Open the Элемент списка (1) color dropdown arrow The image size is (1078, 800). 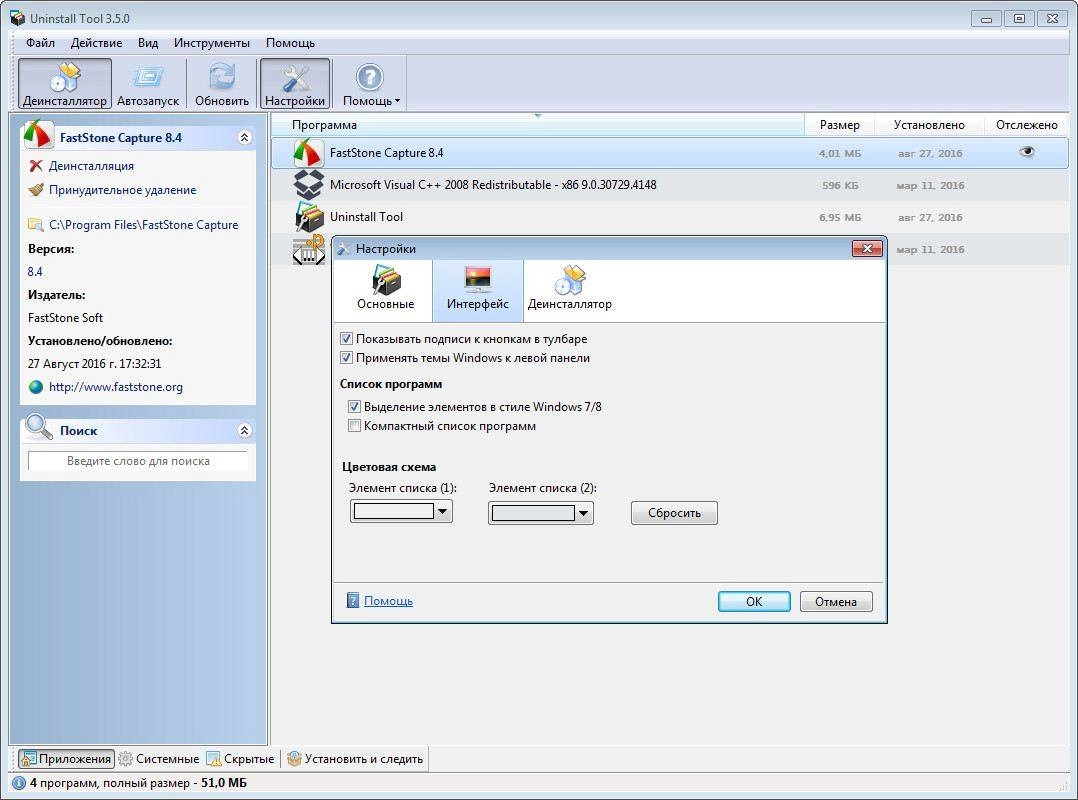tap(443, 511)
